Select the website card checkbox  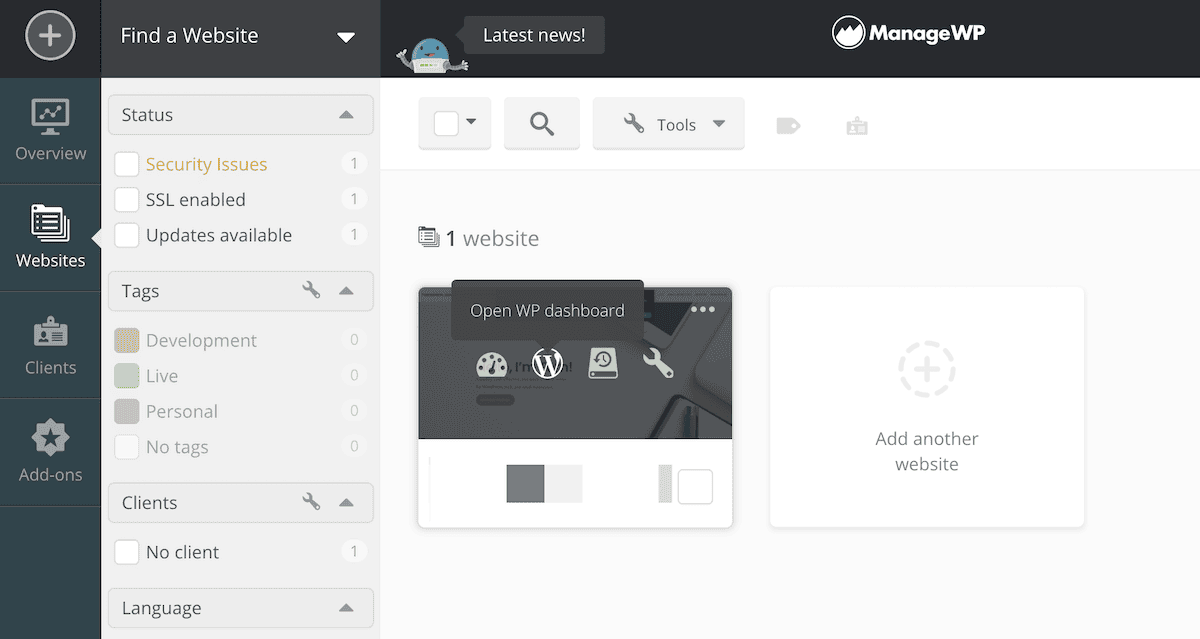(695, 486)
